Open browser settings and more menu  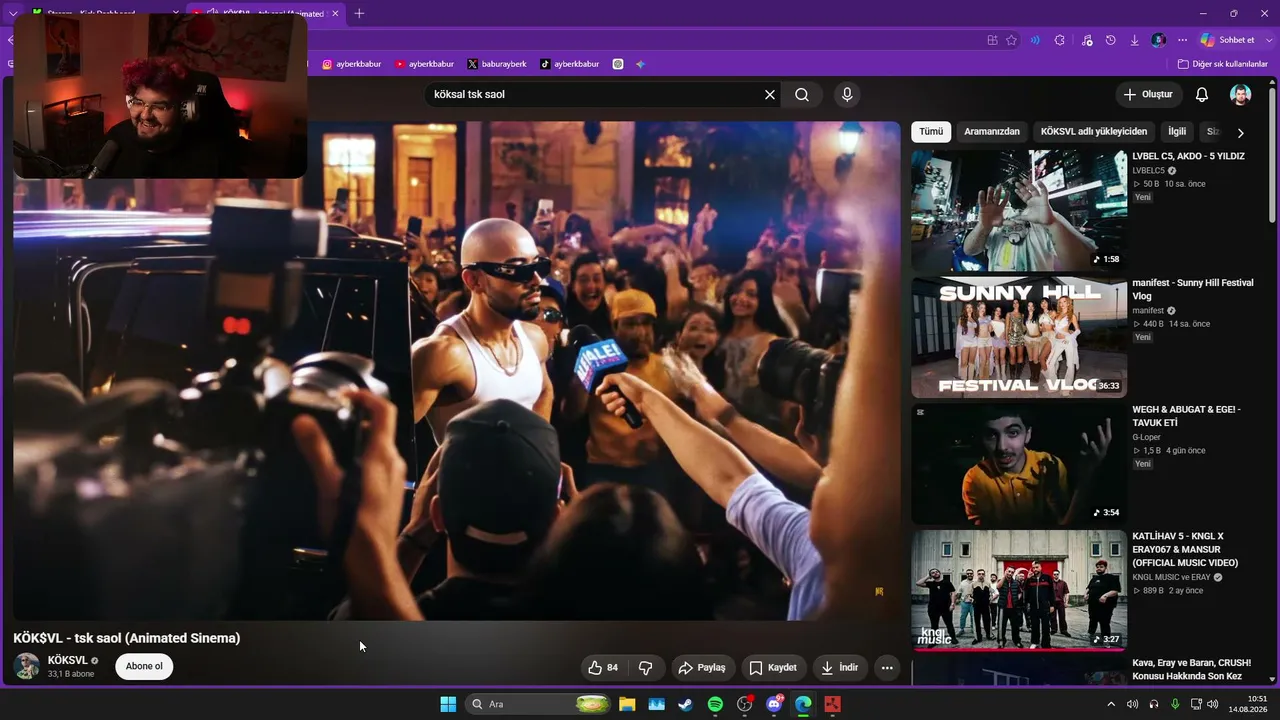pos(1183,40)
